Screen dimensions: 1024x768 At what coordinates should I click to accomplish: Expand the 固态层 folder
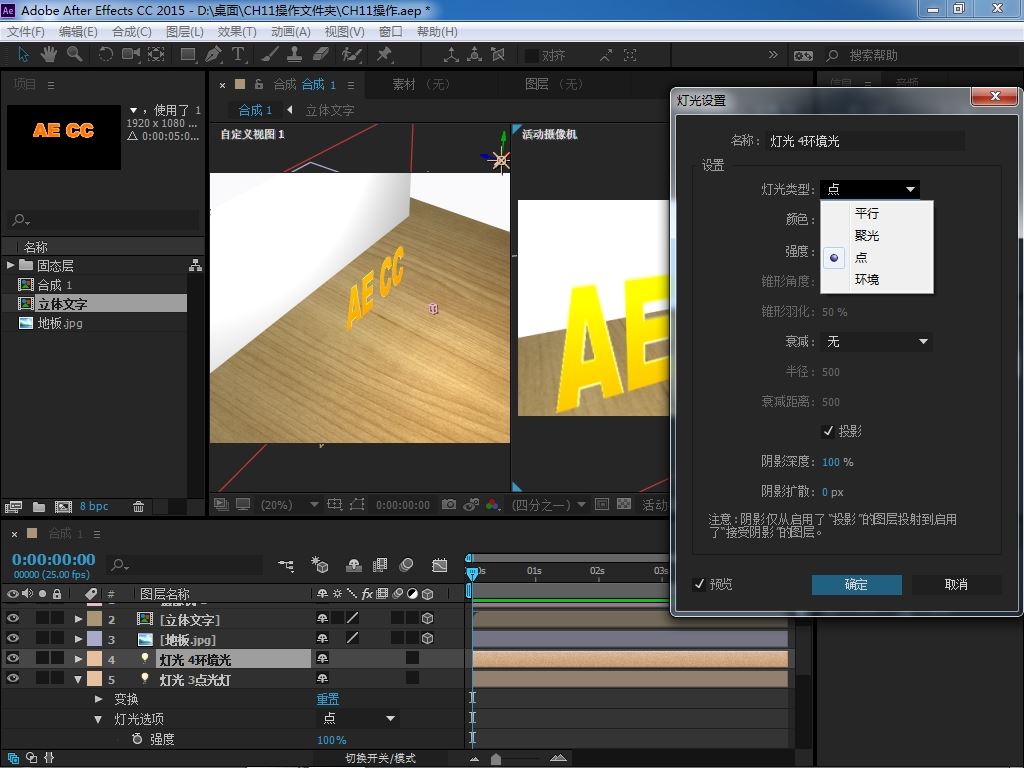coord(10,265)
